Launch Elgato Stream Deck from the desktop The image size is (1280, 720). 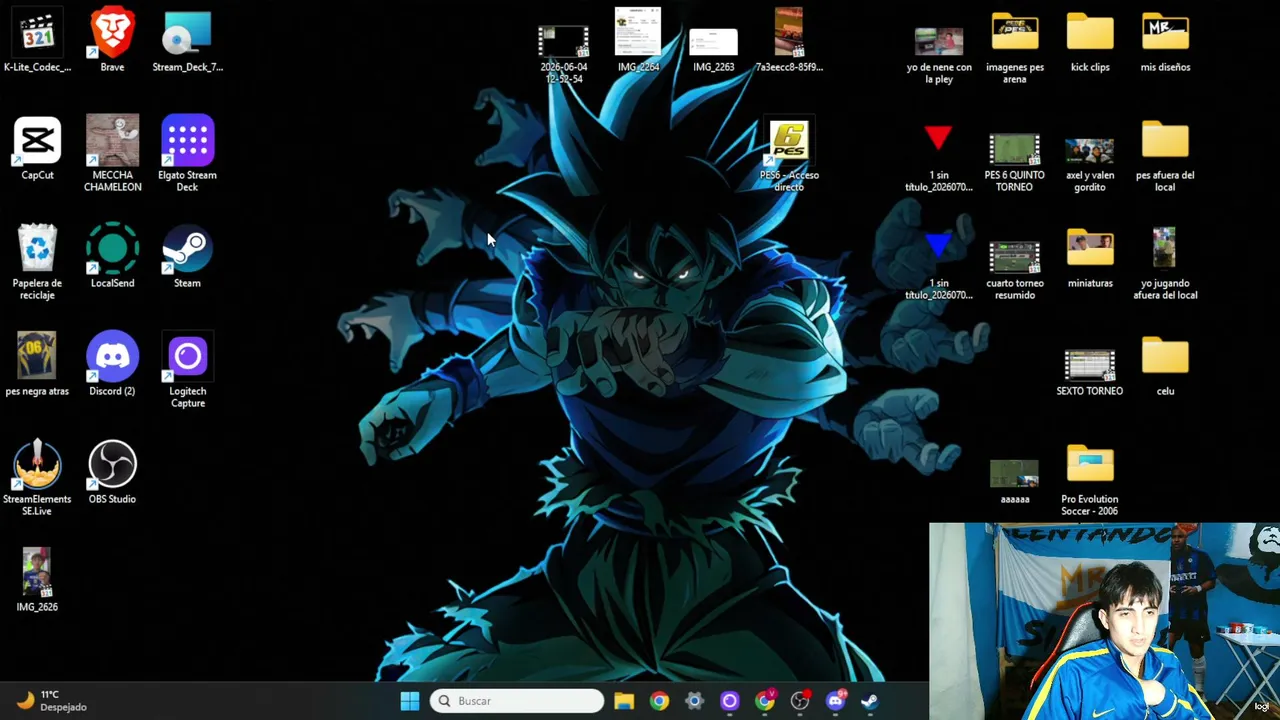pos(188,154)
